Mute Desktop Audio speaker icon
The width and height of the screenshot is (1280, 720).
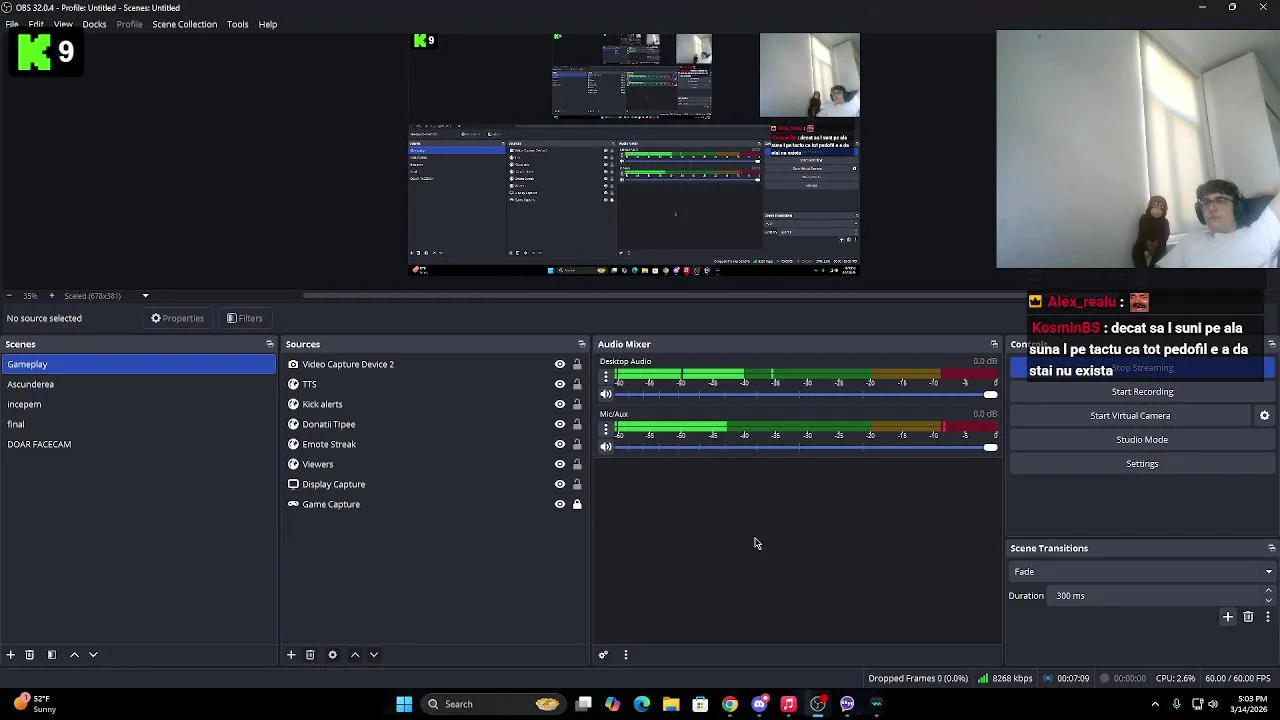point(605,394)
